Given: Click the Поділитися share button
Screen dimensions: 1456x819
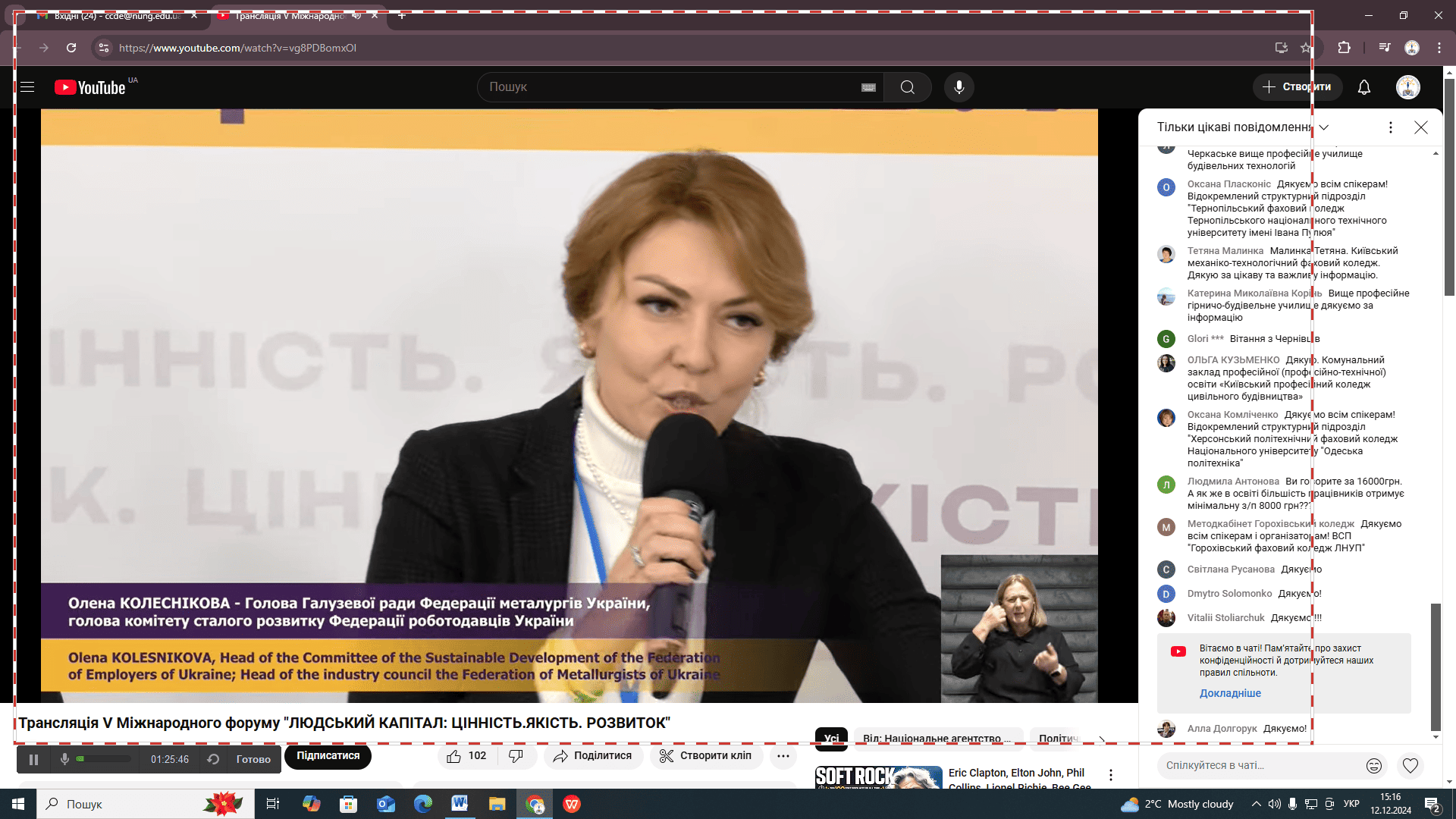Looking at the screenshot, I should coord(592,756).
